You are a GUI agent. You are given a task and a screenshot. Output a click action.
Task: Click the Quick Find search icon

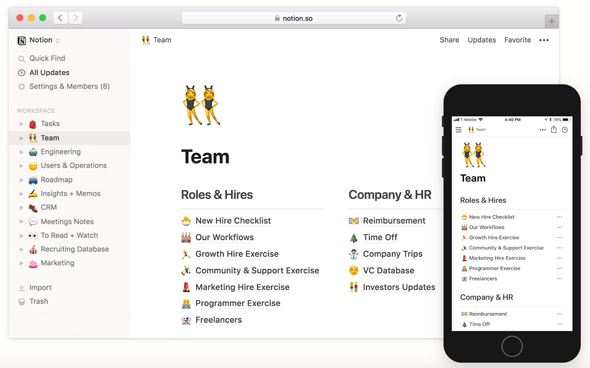21,59
